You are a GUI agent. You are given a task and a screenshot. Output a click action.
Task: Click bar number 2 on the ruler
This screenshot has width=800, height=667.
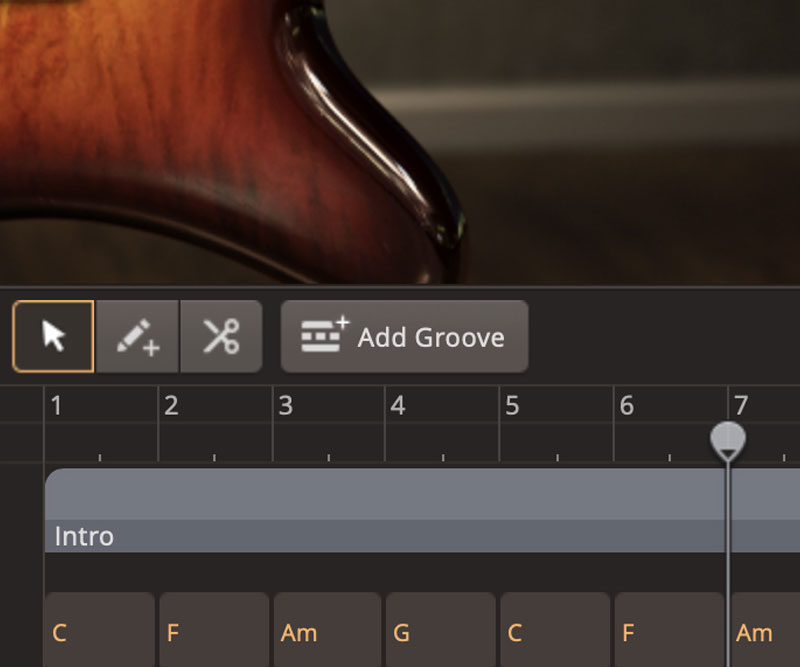pyautogui.click(x=171, y=405)
